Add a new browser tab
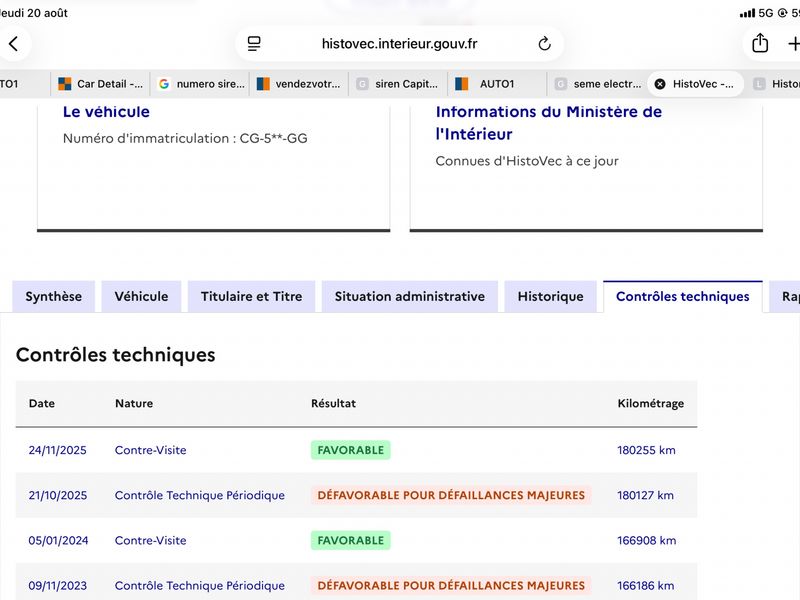The width and height of the screenshot is (800, 600). click(793, 44)
